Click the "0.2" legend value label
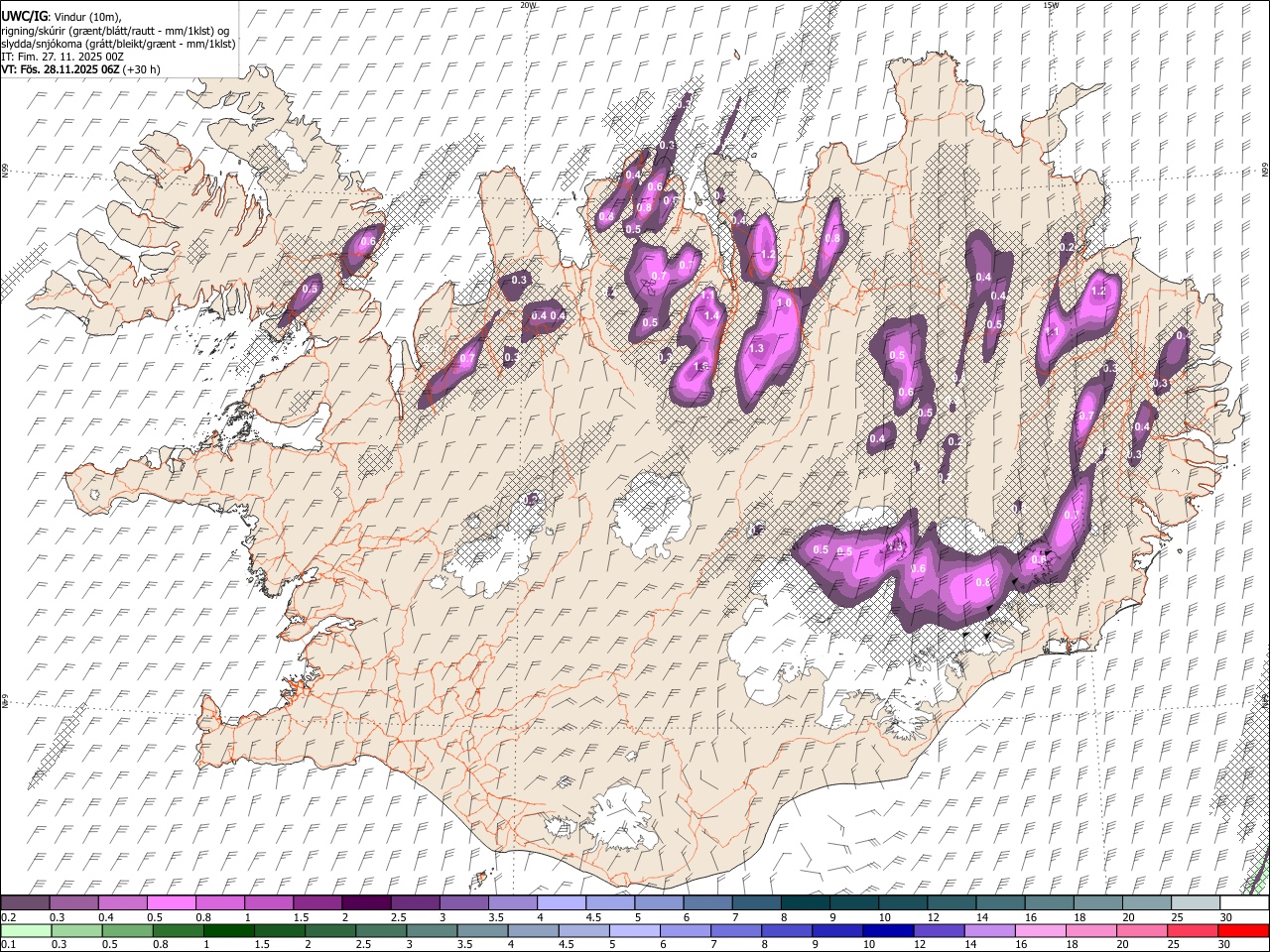The height and width of the screenshot is (952, 1270). (x=9, y=916)
